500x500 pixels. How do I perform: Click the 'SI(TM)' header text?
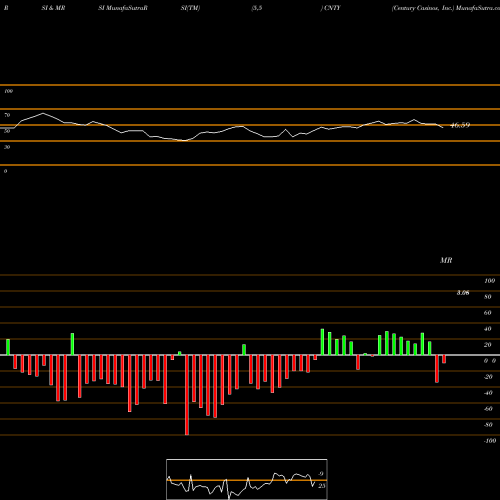click(x=190, y=8)
